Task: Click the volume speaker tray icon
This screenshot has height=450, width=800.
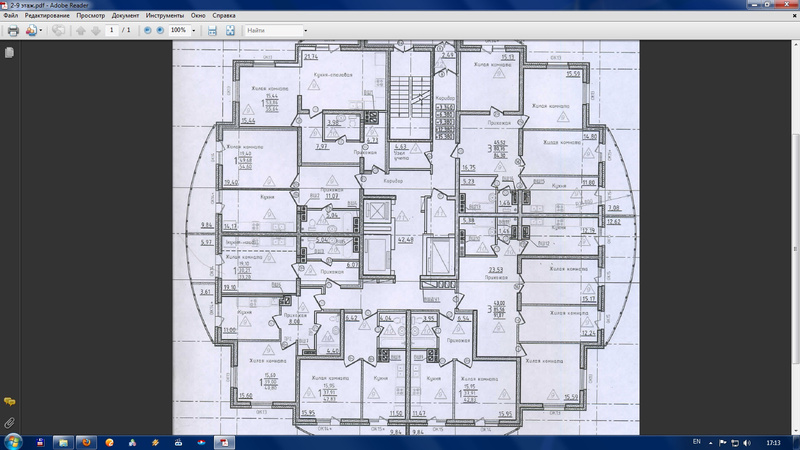Action: pos(747,443)
